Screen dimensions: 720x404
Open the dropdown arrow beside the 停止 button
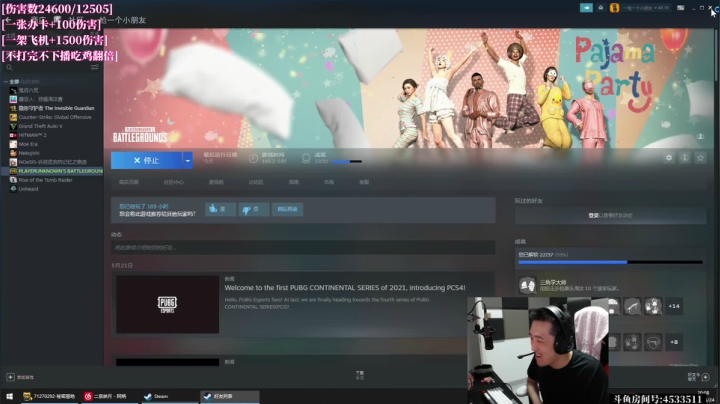(188, 160)
